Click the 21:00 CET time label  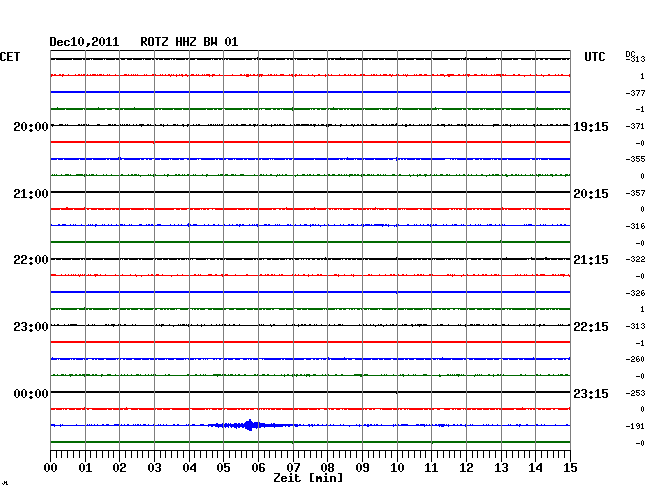31,194
